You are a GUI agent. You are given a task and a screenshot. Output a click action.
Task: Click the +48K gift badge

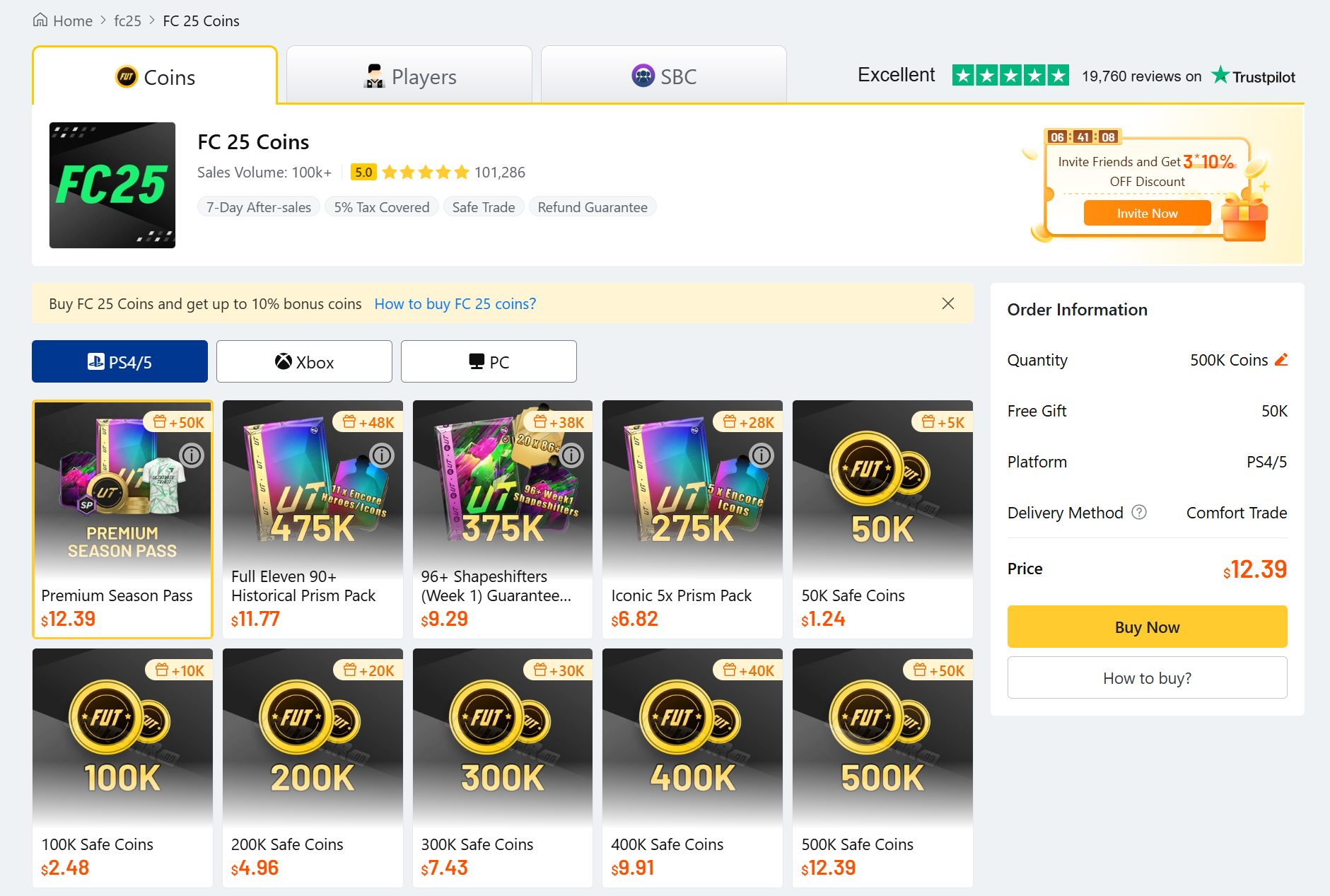click(368, 422)
